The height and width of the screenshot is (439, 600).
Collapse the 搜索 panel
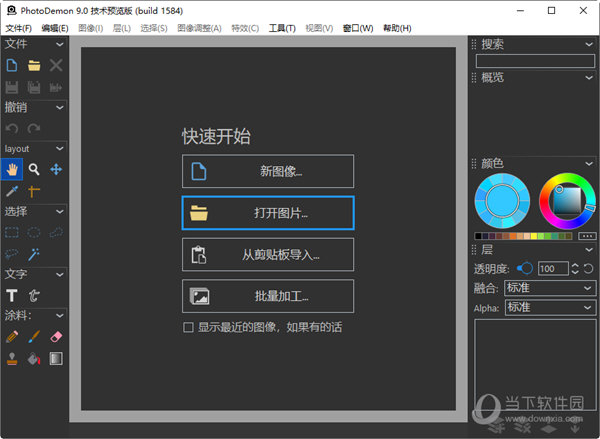coord(589,44)
